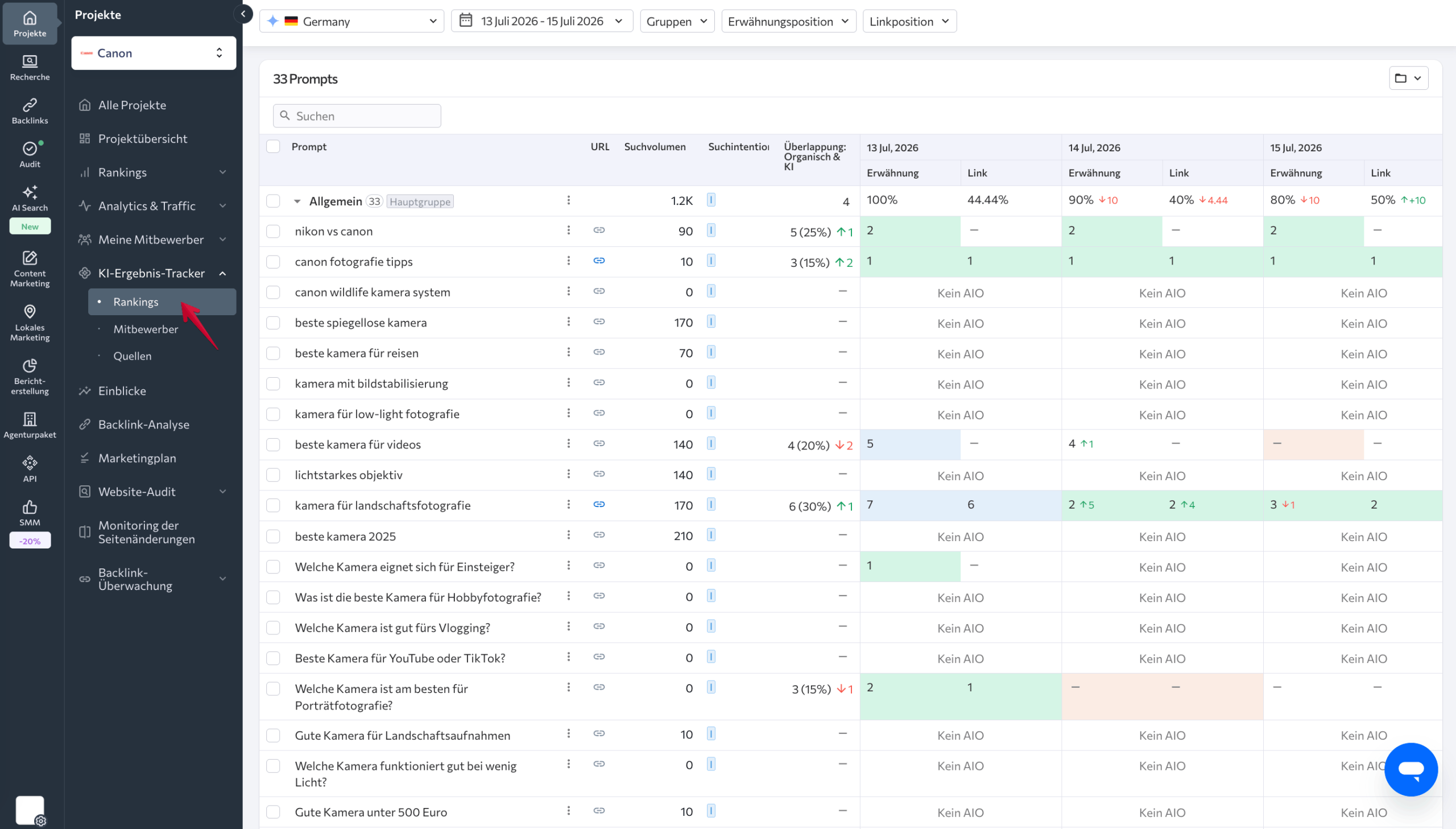The image size is (1456, 829).
Task: Click the Prompt column header
Action: pos(309,146)
